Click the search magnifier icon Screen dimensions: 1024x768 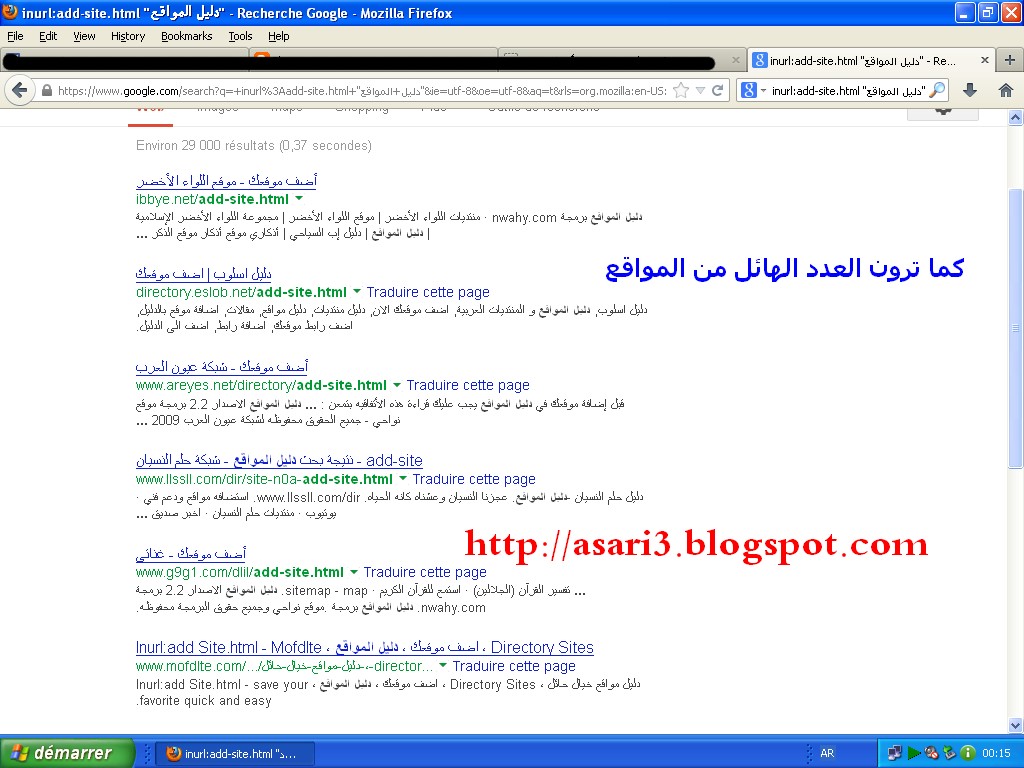coord(937,90)
